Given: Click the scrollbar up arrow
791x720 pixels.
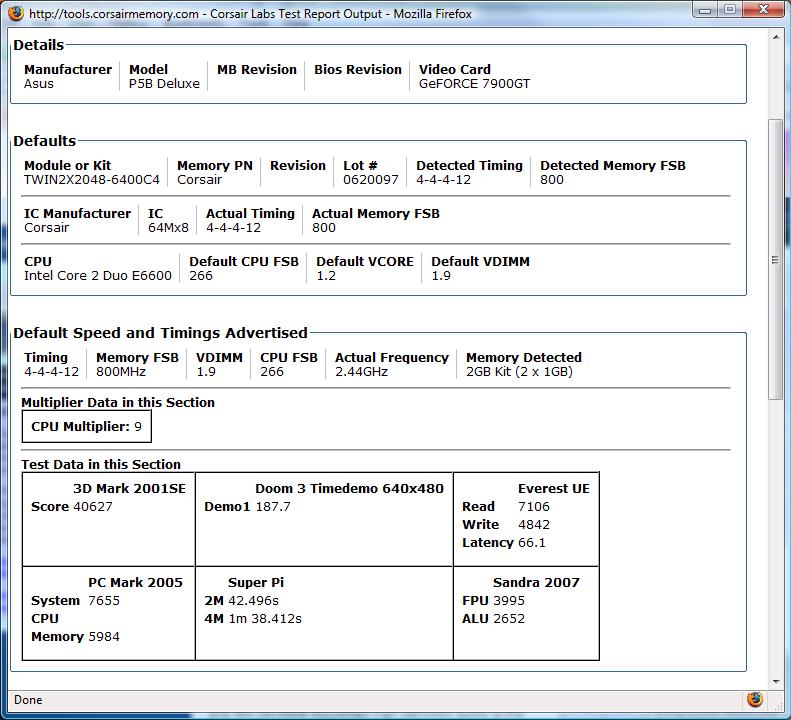Looking at the screenshot, I should (776, 37).
